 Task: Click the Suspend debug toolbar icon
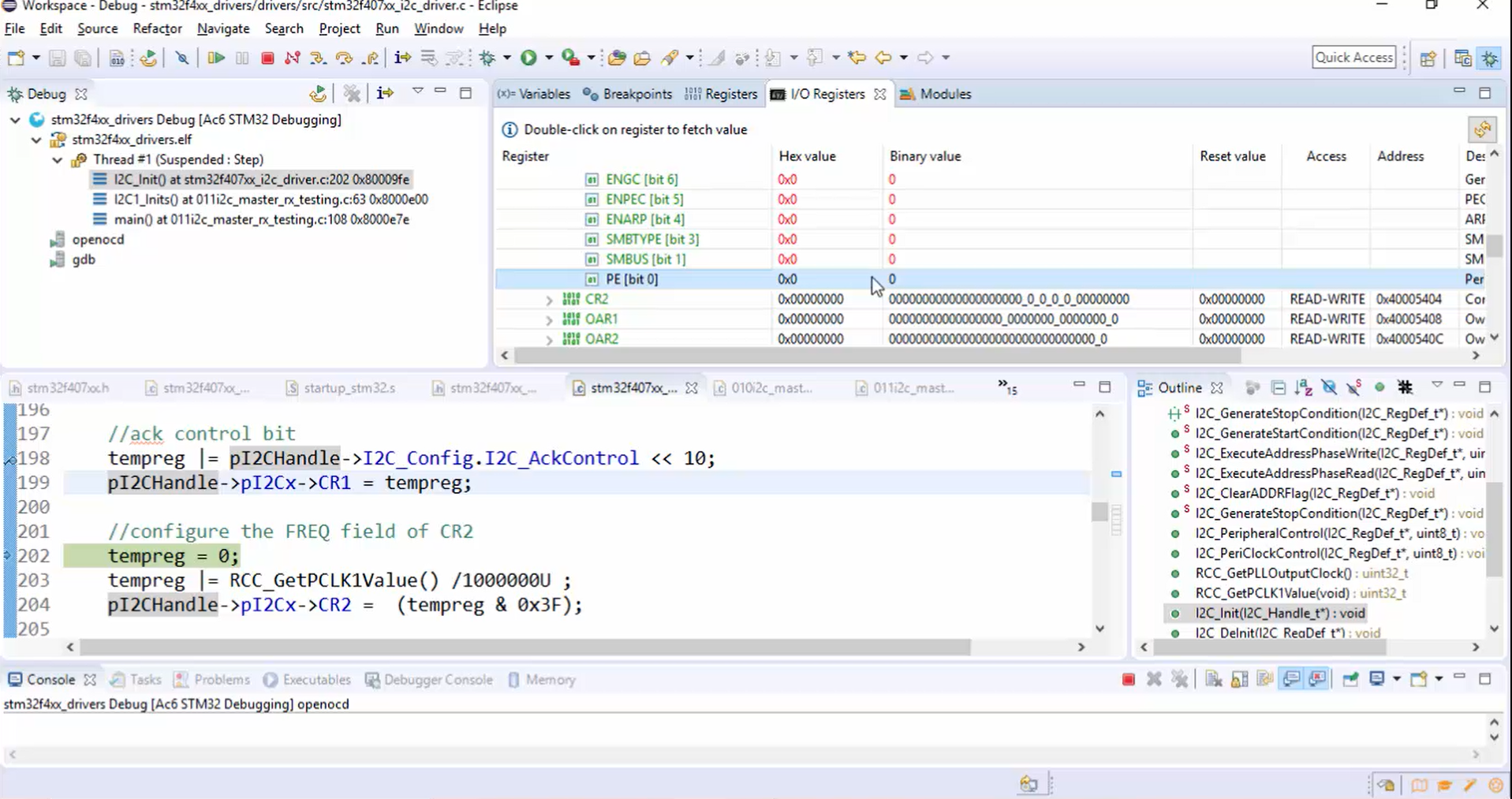(x=242, y=58)
